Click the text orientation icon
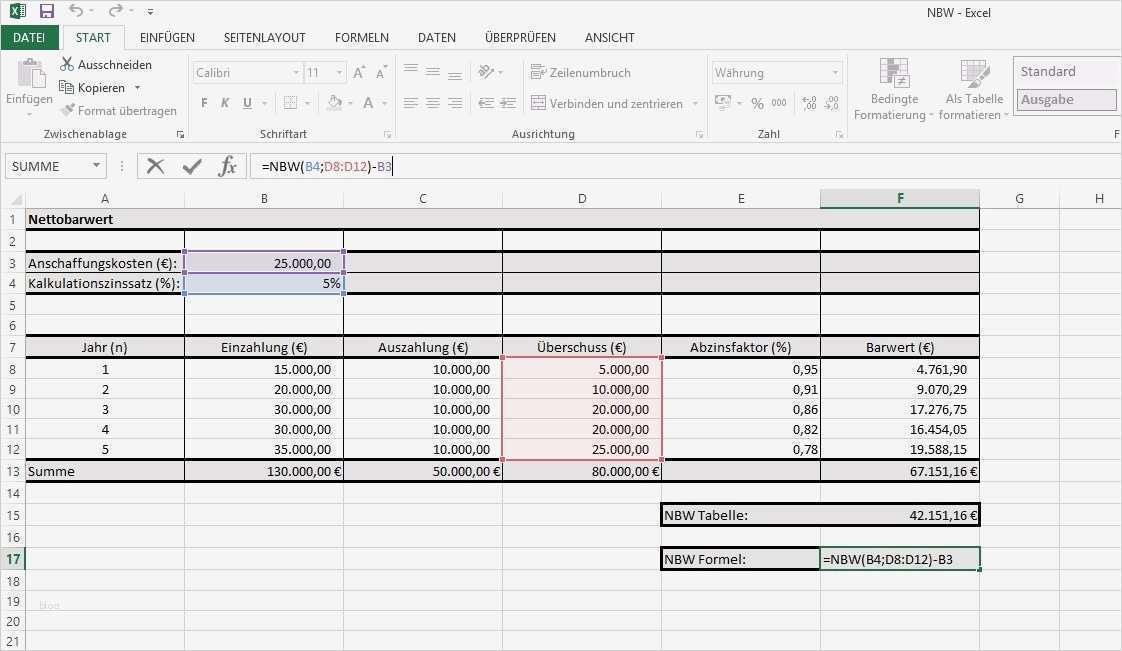 [487, 72]
